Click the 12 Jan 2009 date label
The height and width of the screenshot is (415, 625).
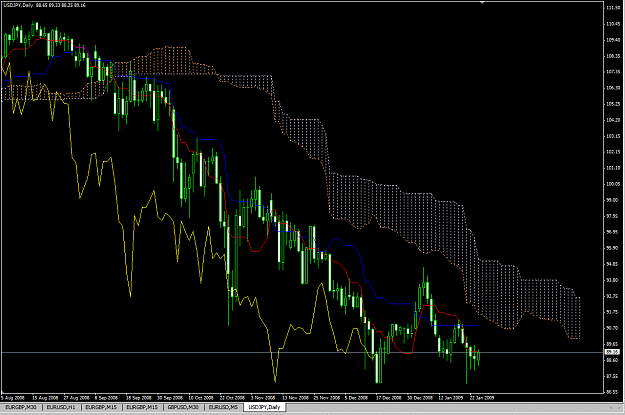(451, 398)
